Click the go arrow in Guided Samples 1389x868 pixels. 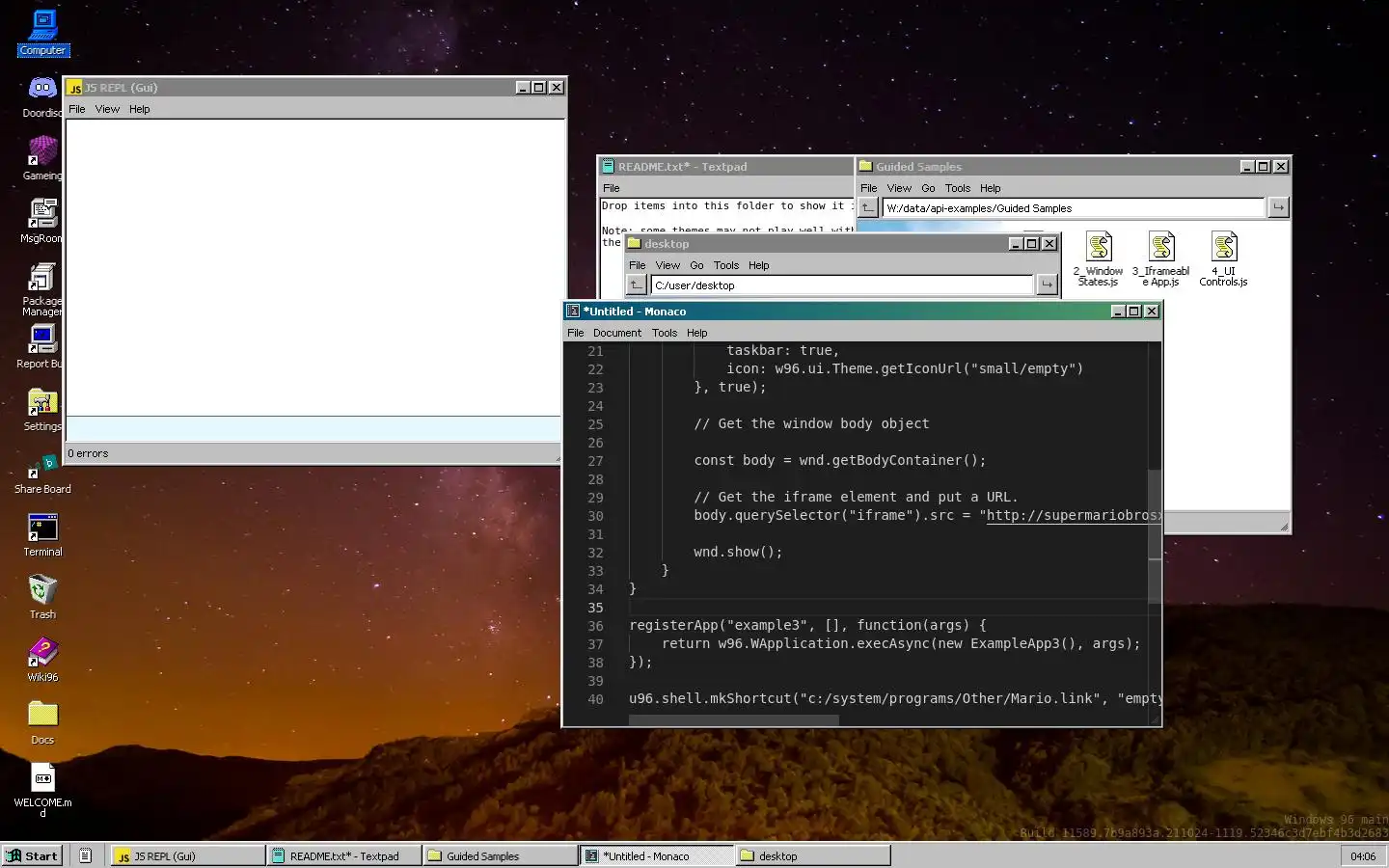click(1278, 207)
